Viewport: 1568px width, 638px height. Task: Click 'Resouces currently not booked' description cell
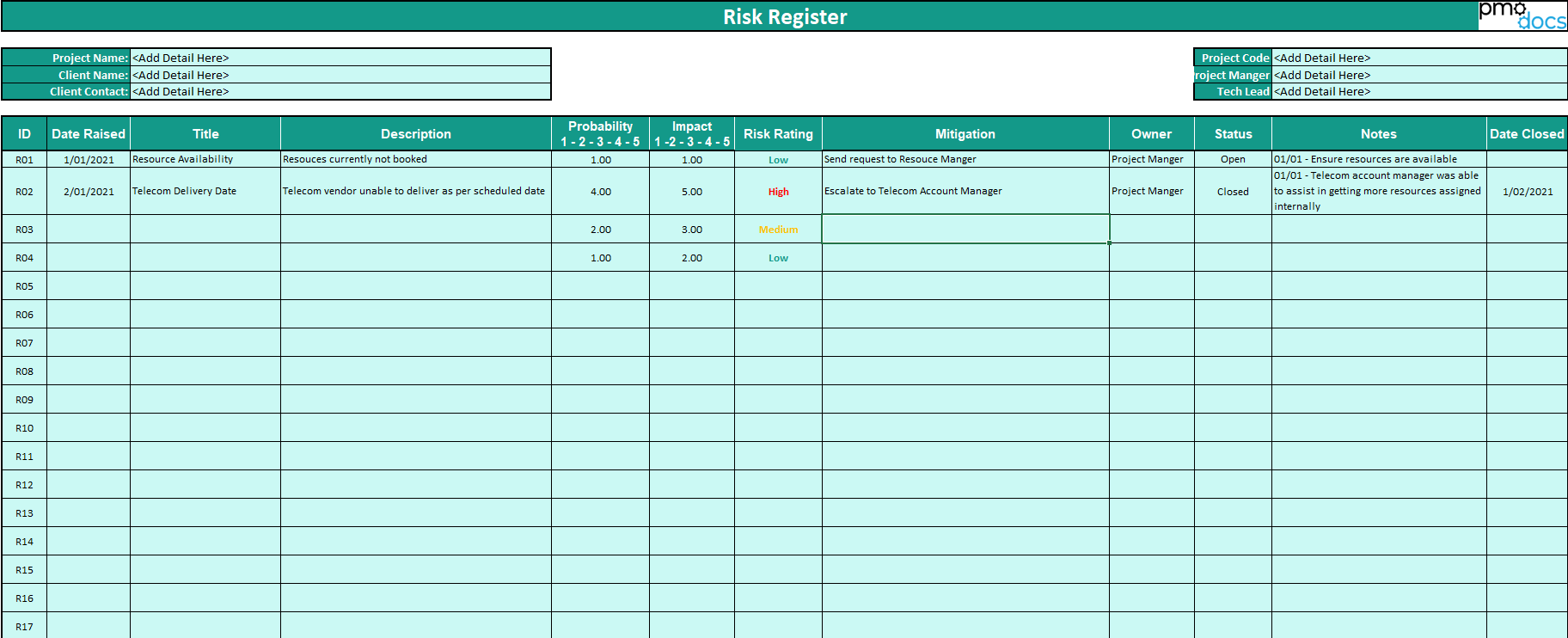[x=416, y=159]
